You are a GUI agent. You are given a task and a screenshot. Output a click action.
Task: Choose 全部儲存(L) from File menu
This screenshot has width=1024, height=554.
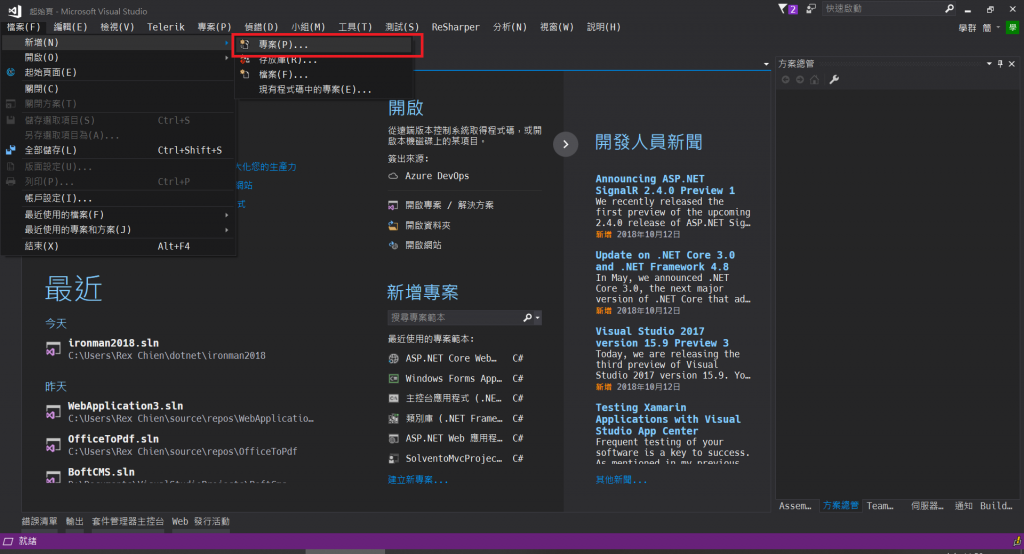[x=118, y=150]
